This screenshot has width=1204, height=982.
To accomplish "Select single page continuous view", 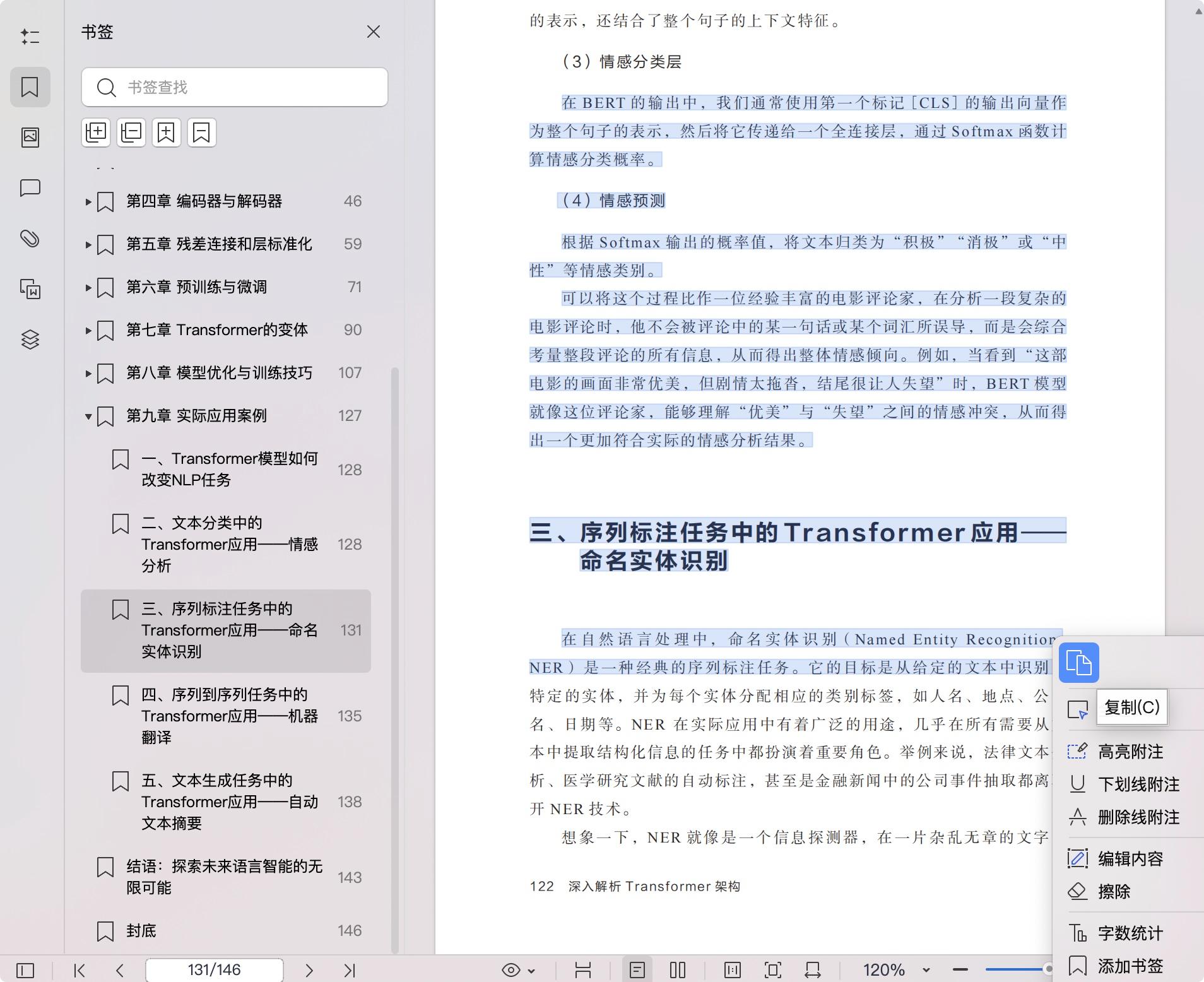I will [637, 970].
